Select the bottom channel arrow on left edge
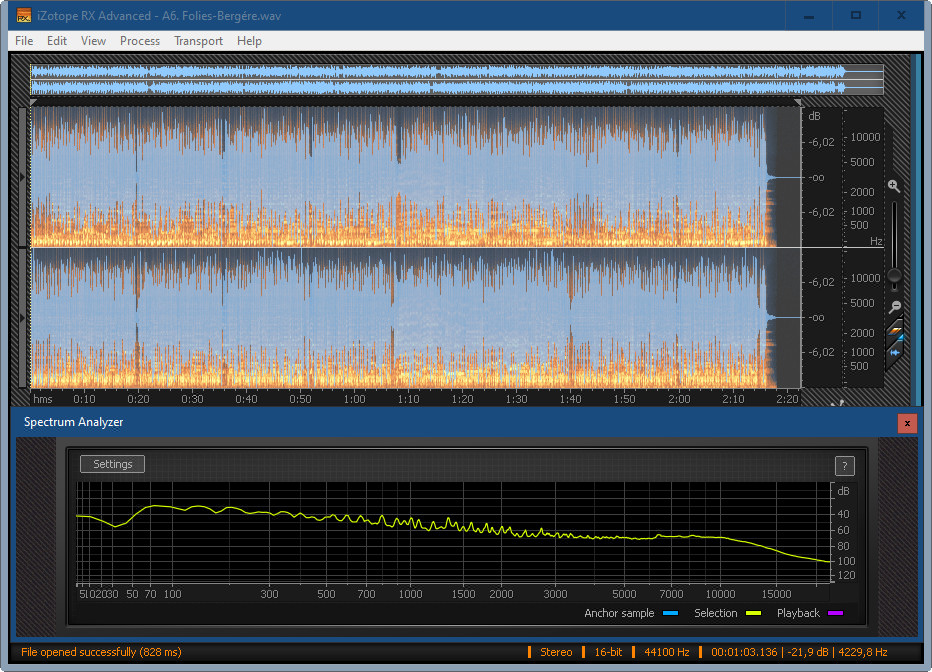Viewport: 932px width, 672px height. tap(24, 317)
